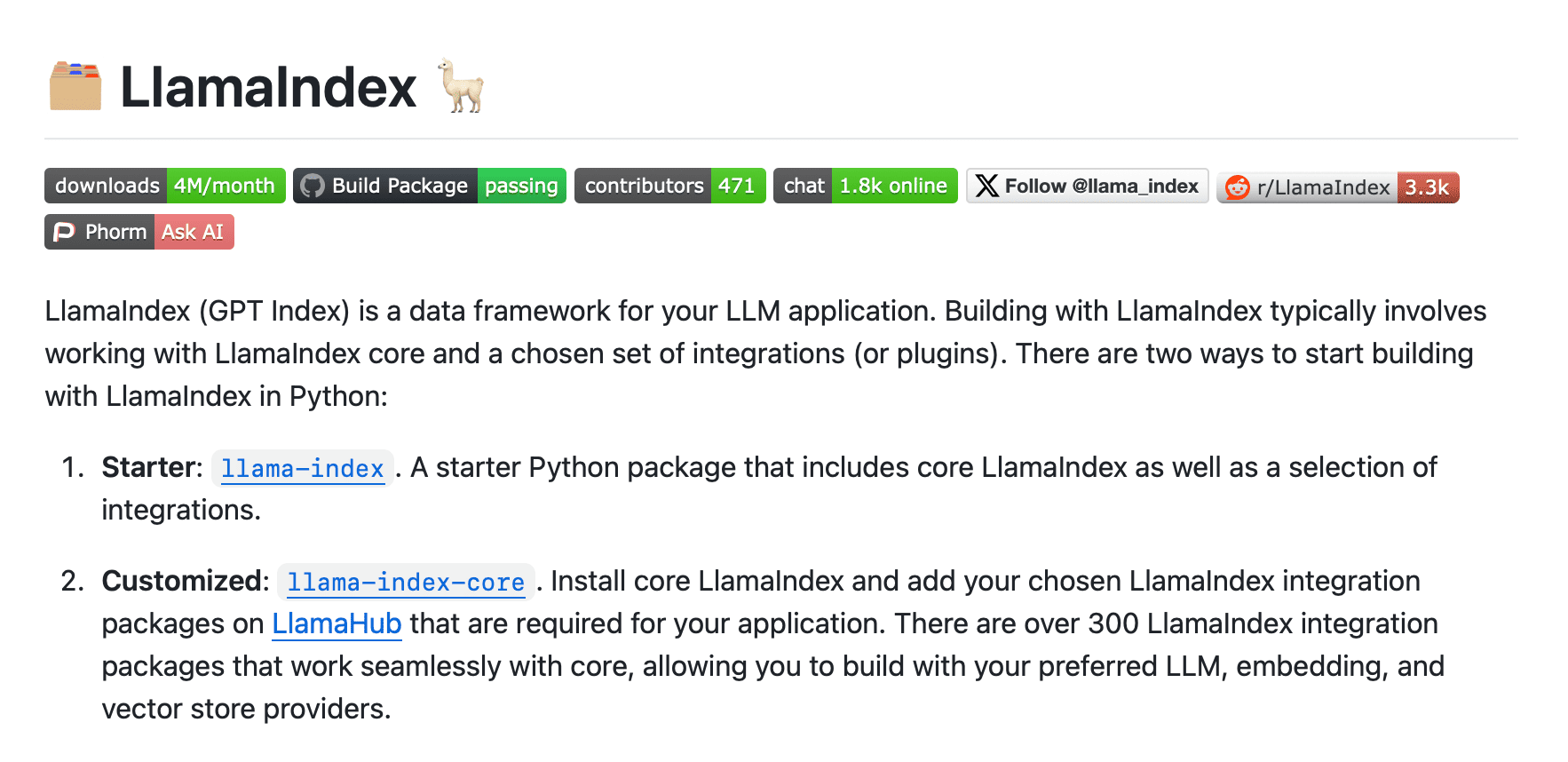The height and width of the screenshot is (762, 1568).
Task: Open the downloads 4M/month badge
Action: click(x=165, y=186)
